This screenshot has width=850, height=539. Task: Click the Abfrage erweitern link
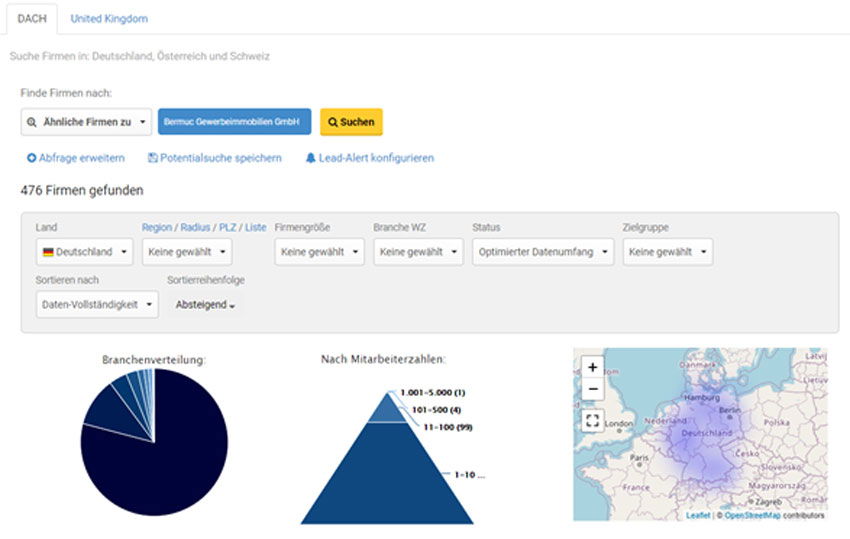81,158
